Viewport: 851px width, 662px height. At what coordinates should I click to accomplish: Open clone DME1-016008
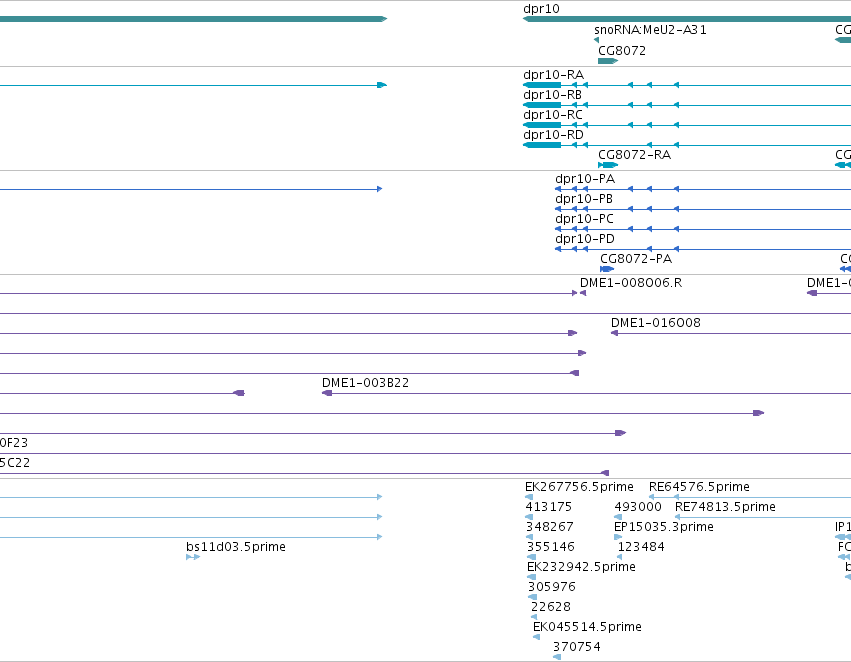click(x=656, y=323)
